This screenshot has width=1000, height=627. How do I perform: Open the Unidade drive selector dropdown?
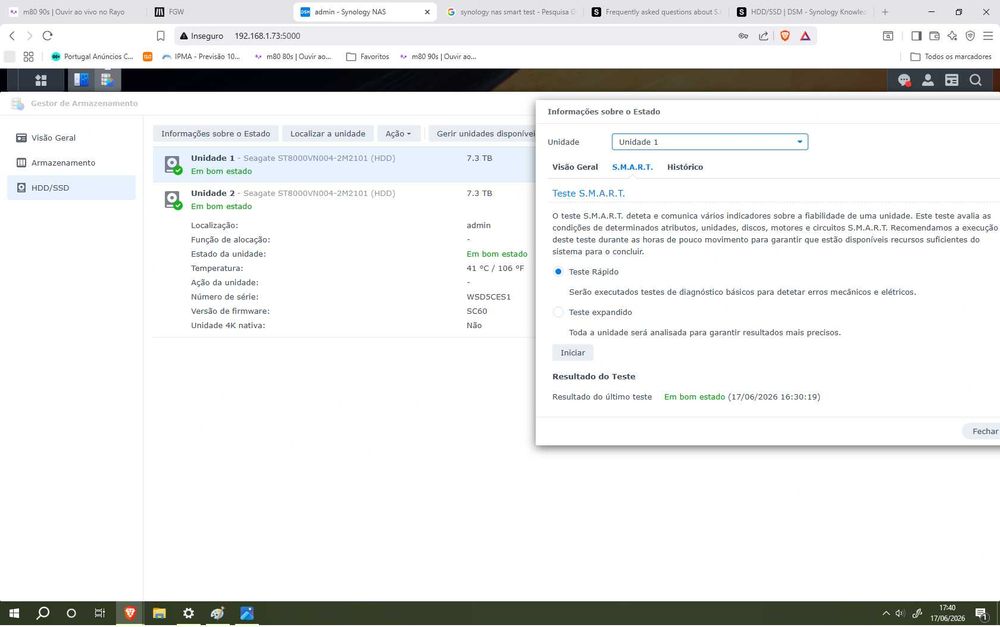[x=710, y=142]
